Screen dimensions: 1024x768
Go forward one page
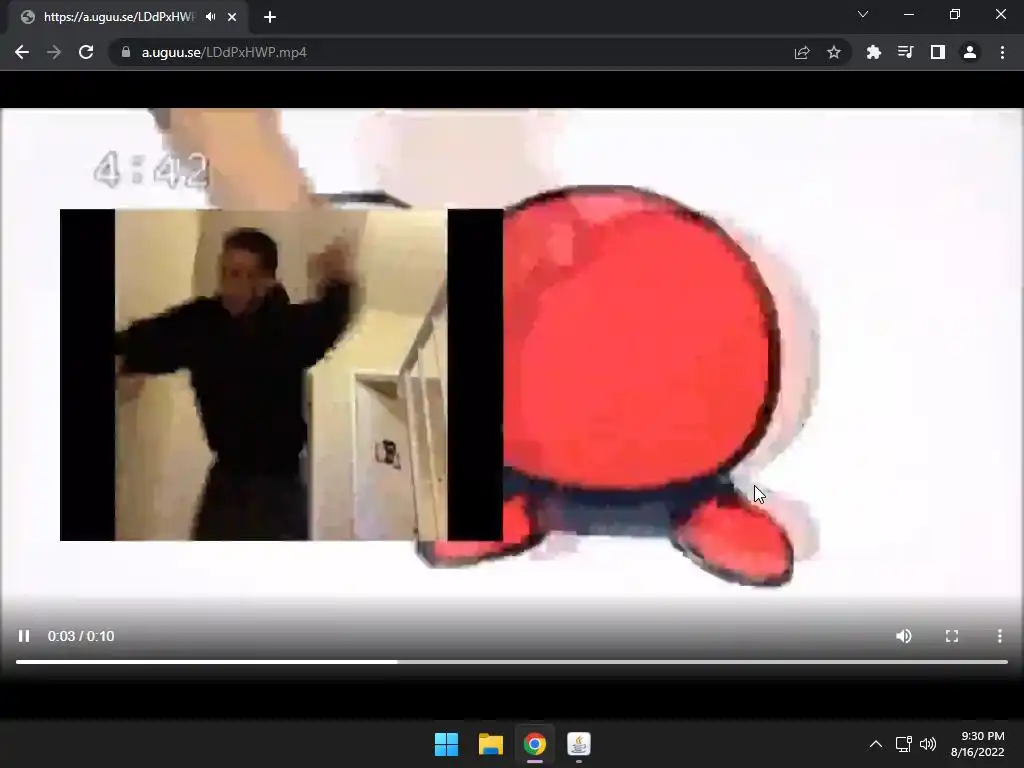point(54,52)
